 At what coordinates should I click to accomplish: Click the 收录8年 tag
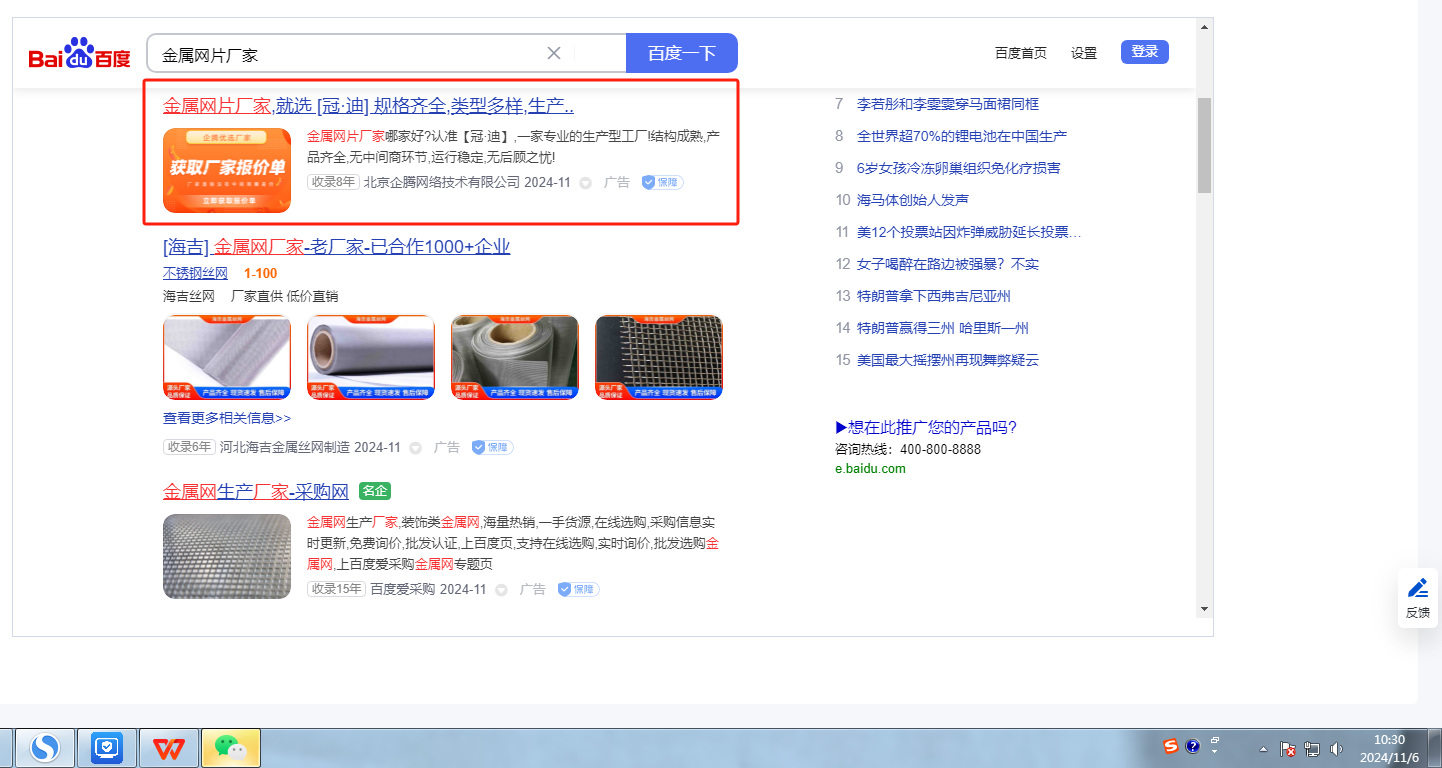[x=333, y=182]
